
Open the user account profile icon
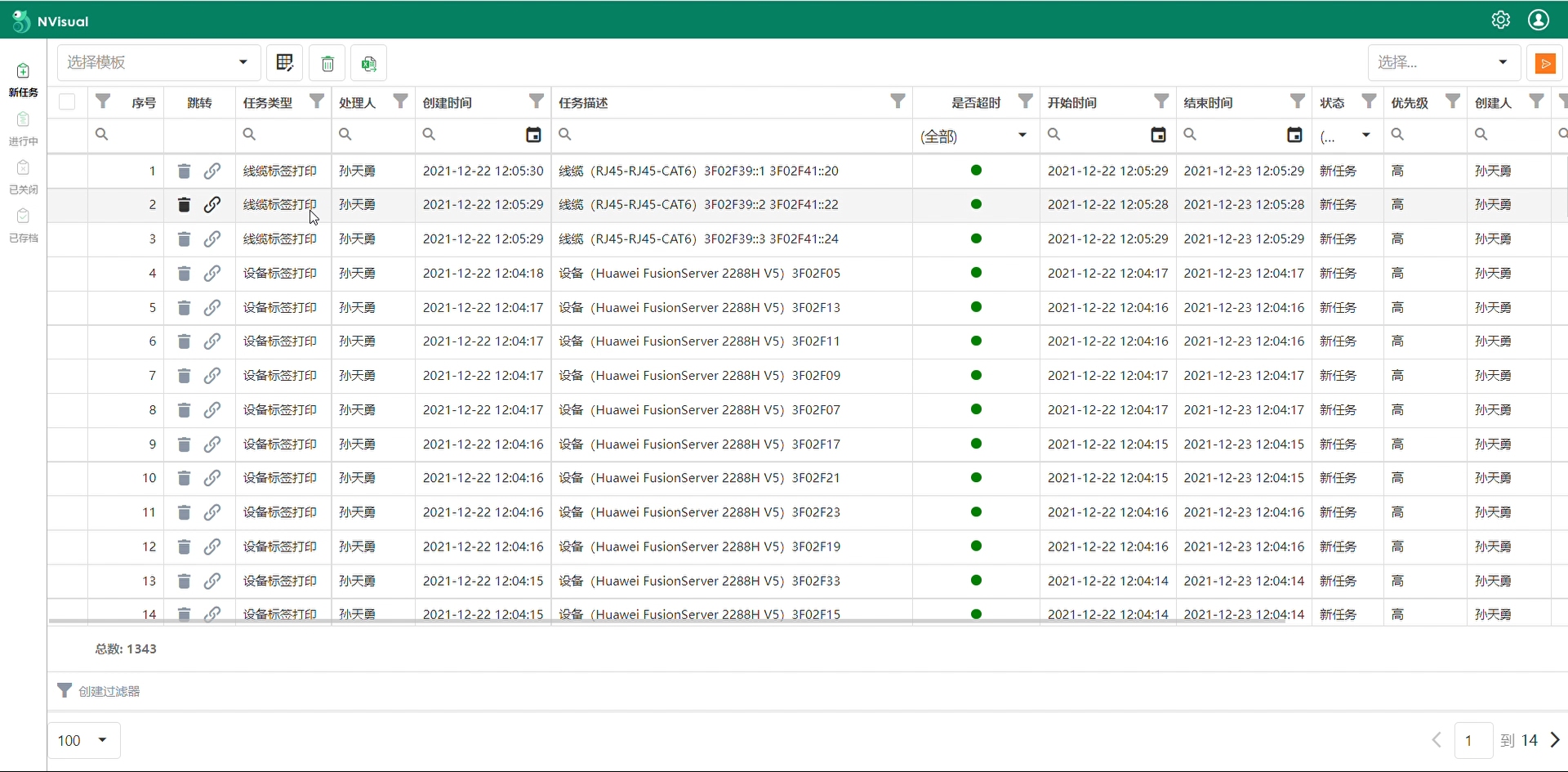[1539, 20]
